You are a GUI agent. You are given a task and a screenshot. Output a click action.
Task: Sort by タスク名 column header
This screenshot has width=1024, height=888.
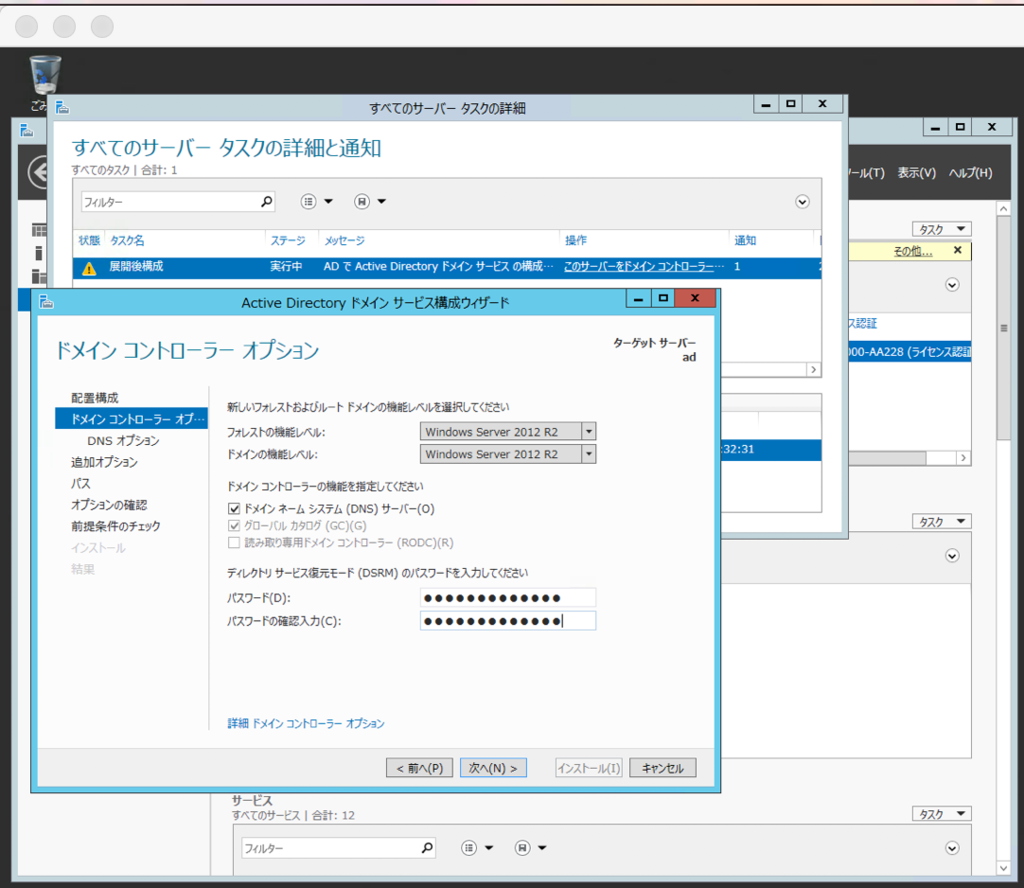coord(127,240)
